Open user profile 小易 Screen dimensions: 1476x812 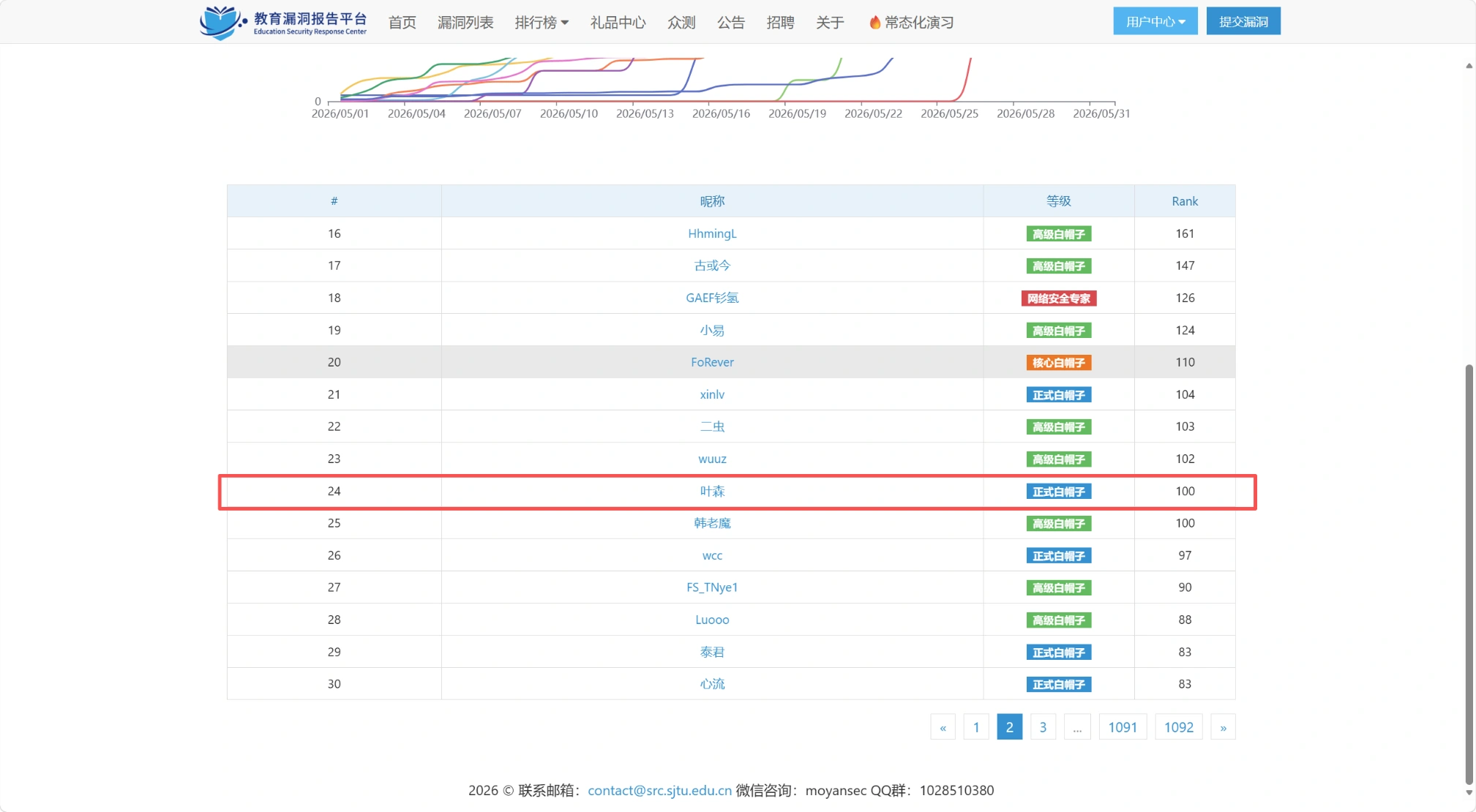[x=712, y=330]
